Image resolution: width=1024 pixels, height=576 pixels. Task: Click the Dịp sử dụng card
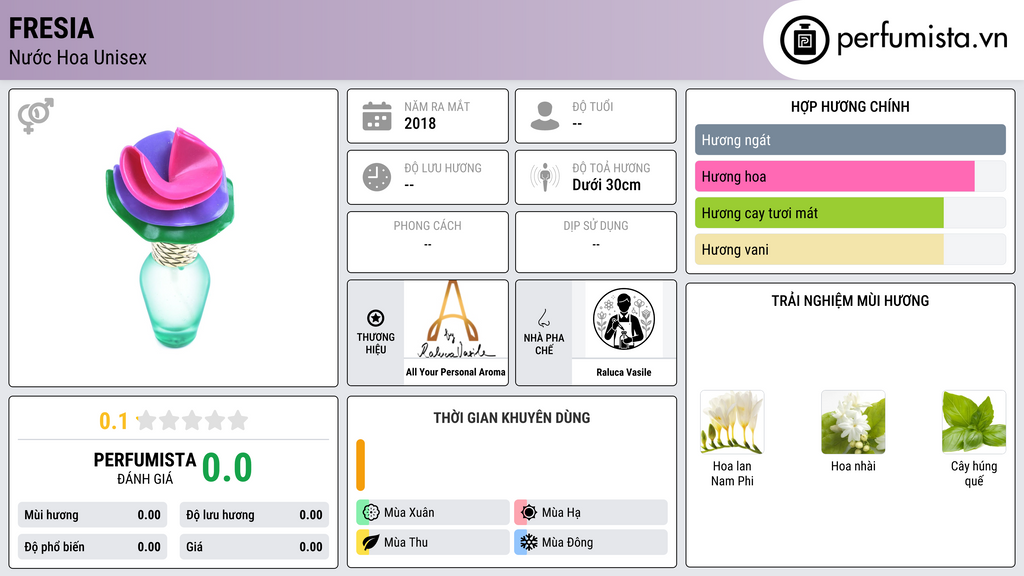point(596,242)
